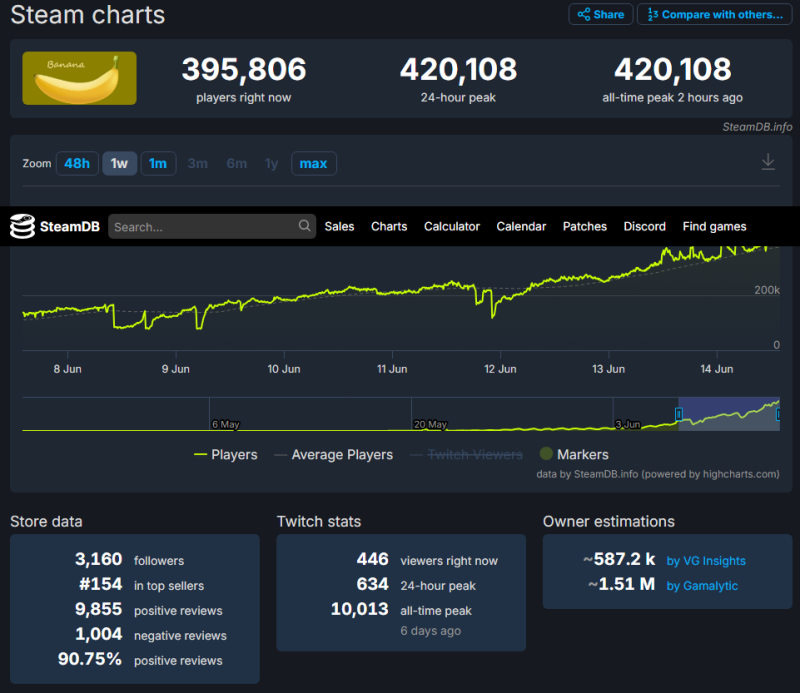Set chart zoom to max
Viewport: 800px width, 693px height.
(313, 163)
